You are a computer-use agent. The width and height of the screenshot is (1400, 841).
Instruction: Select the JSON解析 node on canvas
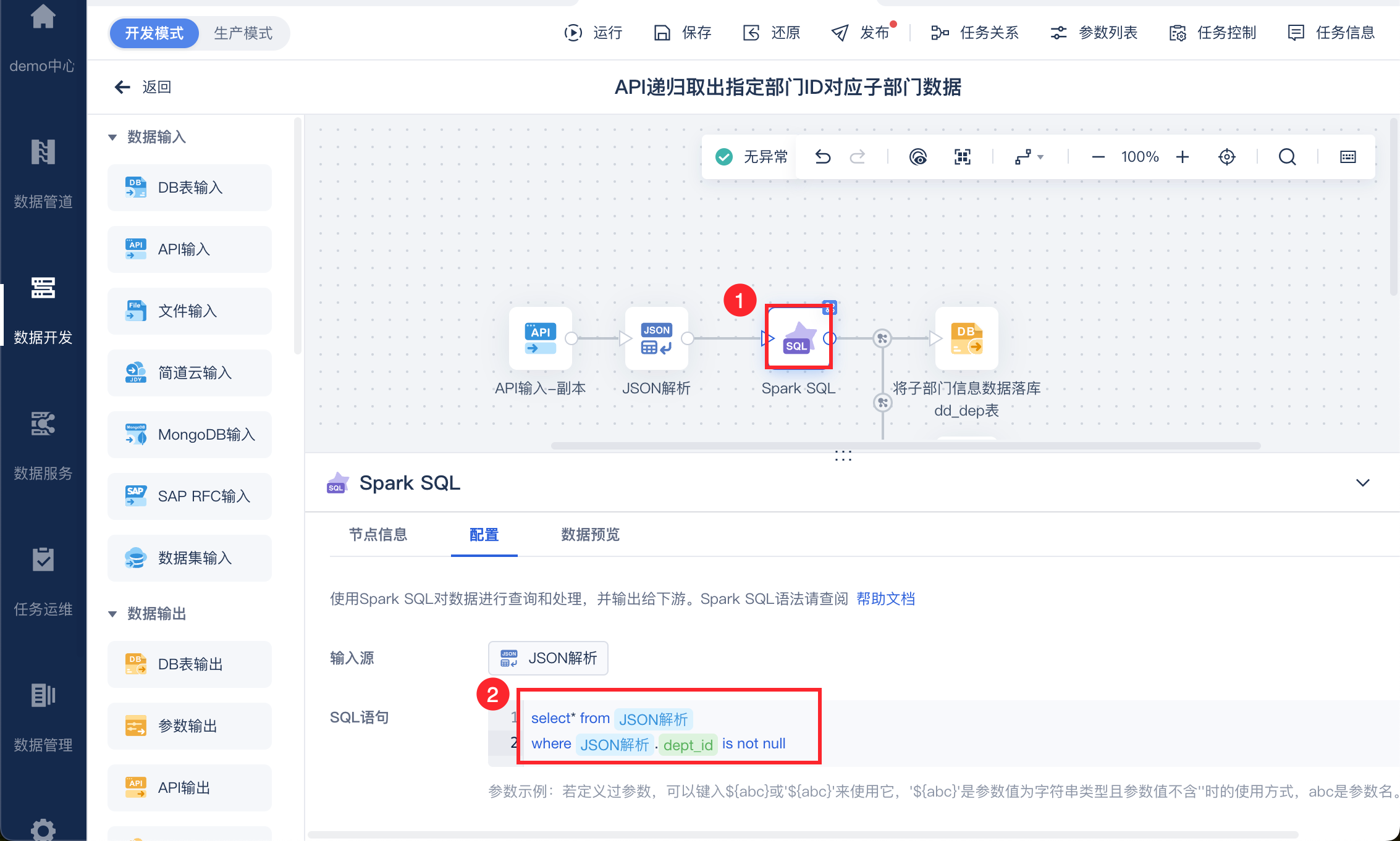(656, 338)
